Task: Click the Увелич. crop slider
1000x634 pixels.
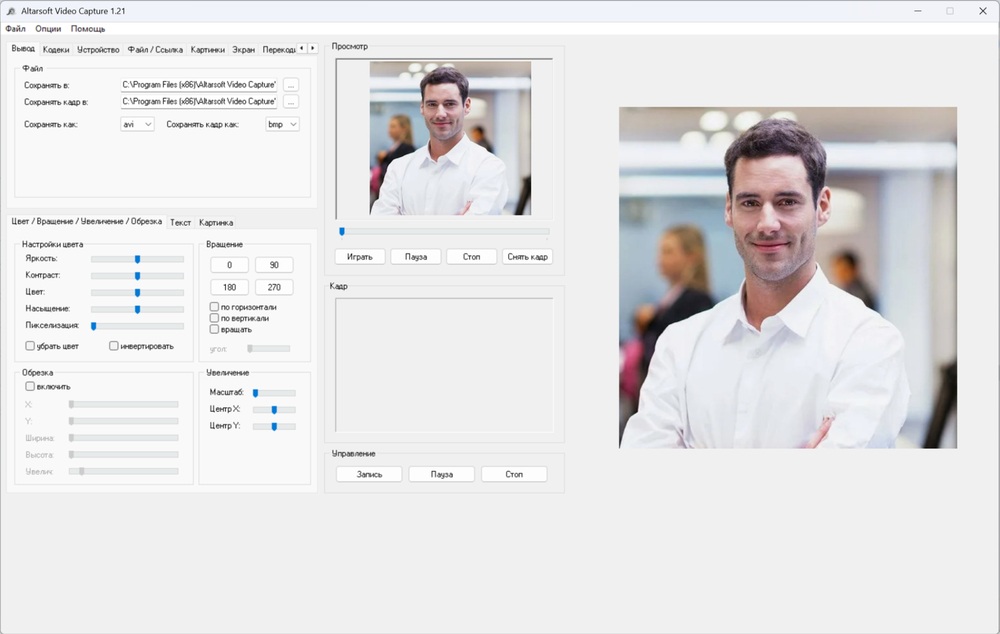Action: tap(124, 471)
